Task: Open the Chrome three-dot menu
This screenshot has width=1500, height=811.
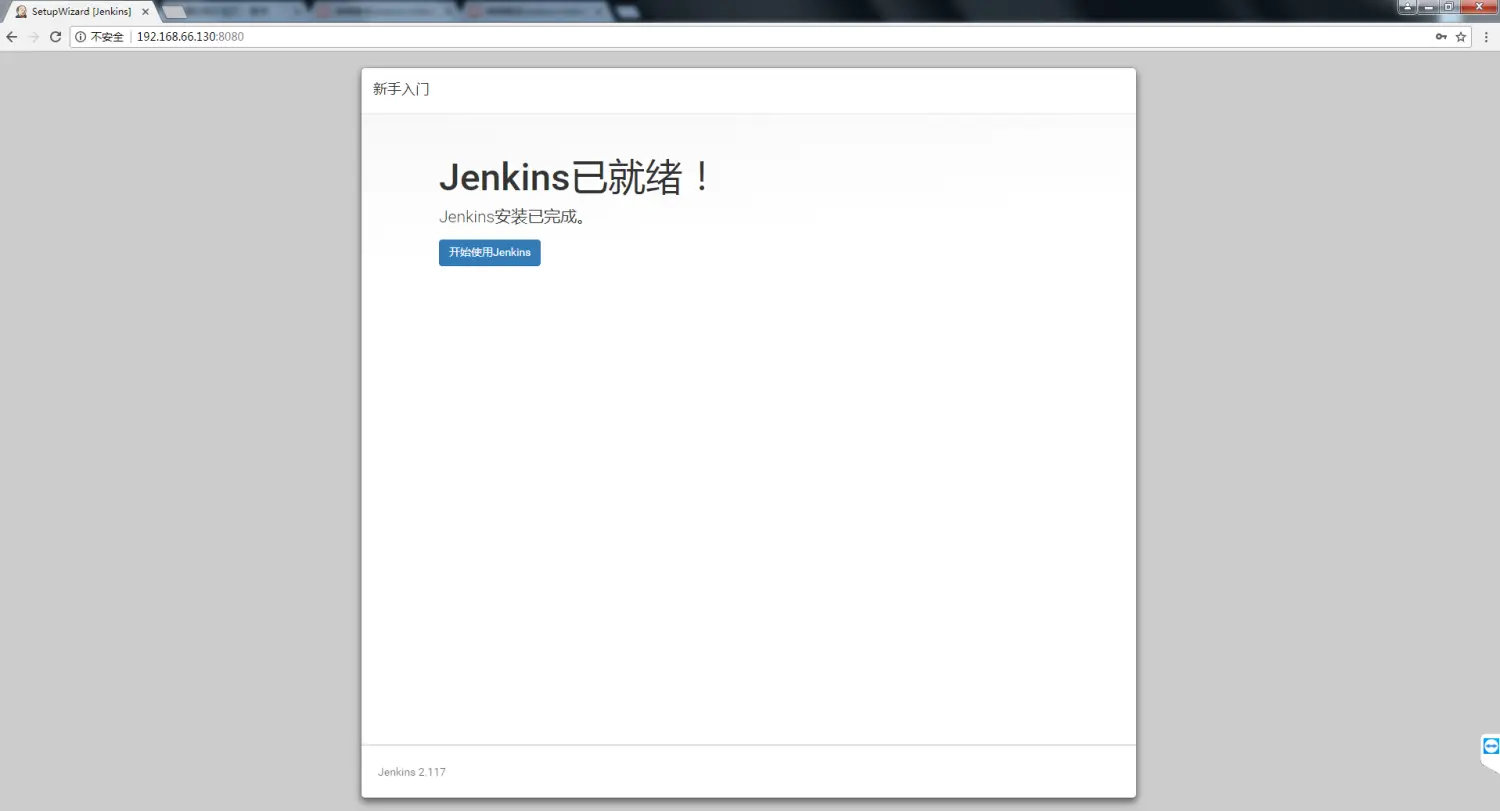Action: pyautogui.click(x=1487, y=37)
